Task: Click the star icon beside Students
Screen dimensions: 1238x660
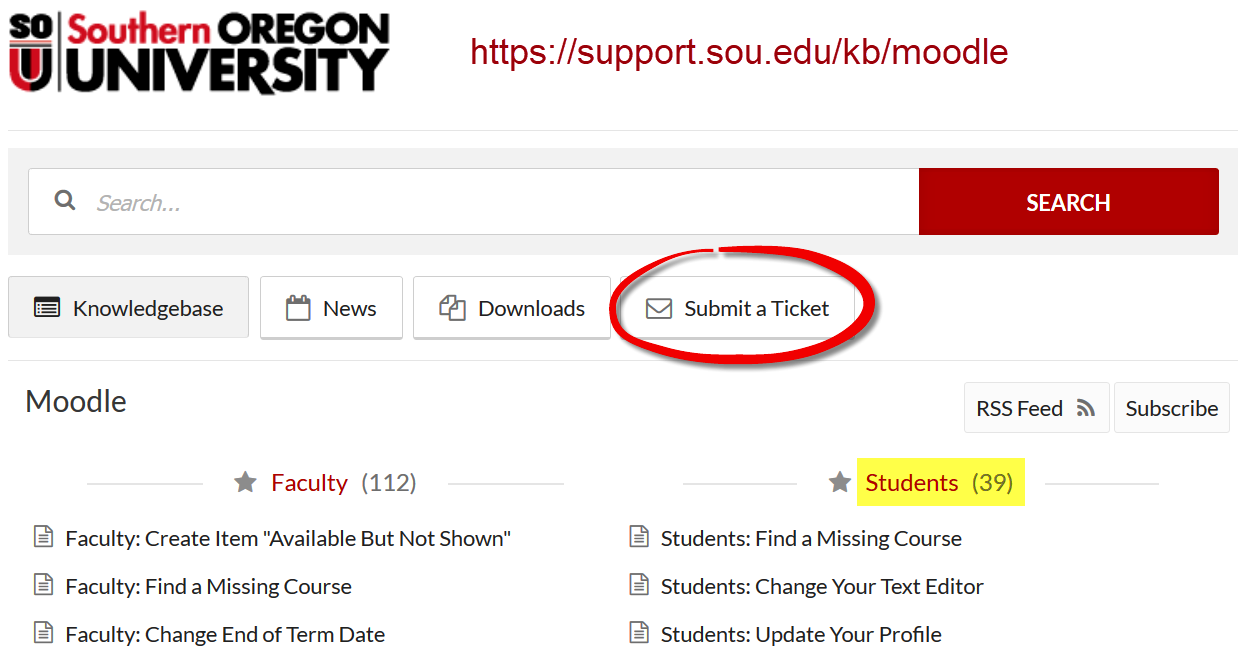Action: point(839,482)
